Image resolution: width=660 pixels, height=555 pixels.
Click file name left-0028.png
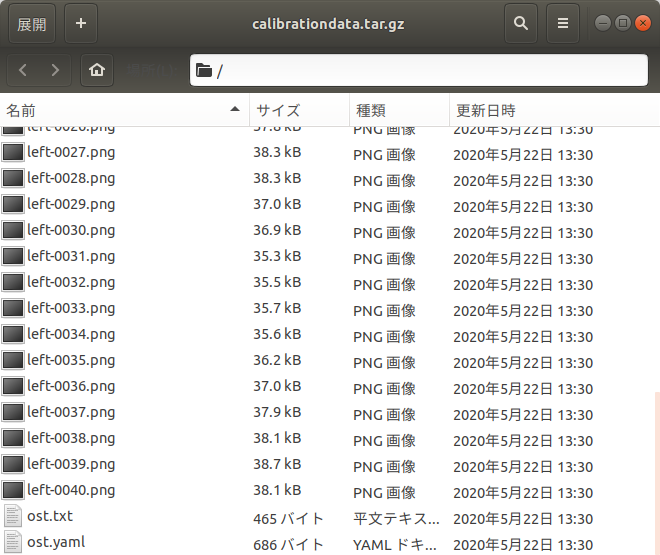click(71, 178)
